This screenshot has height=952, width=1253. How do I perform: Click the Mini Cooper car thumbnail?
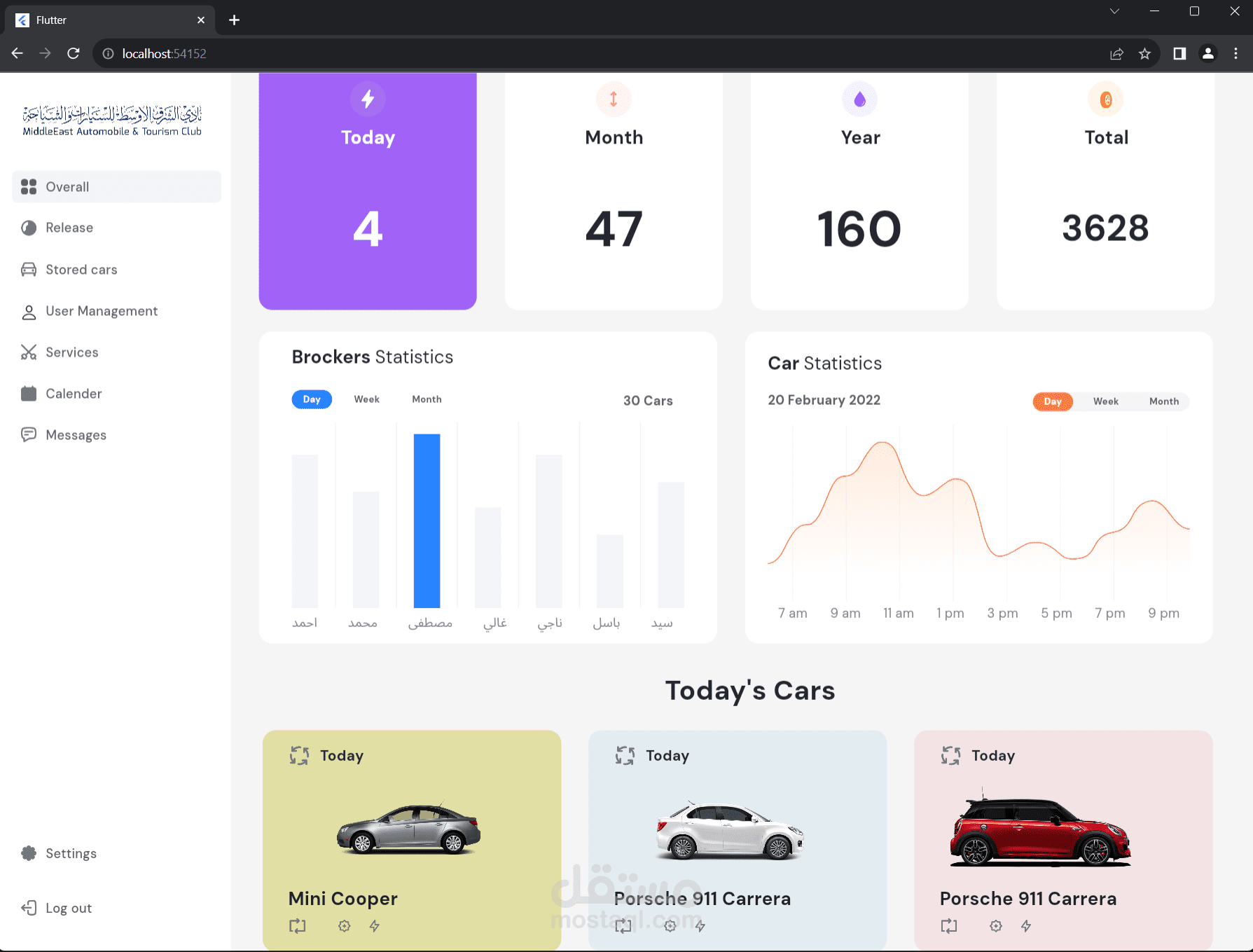[x=409, y=828]
